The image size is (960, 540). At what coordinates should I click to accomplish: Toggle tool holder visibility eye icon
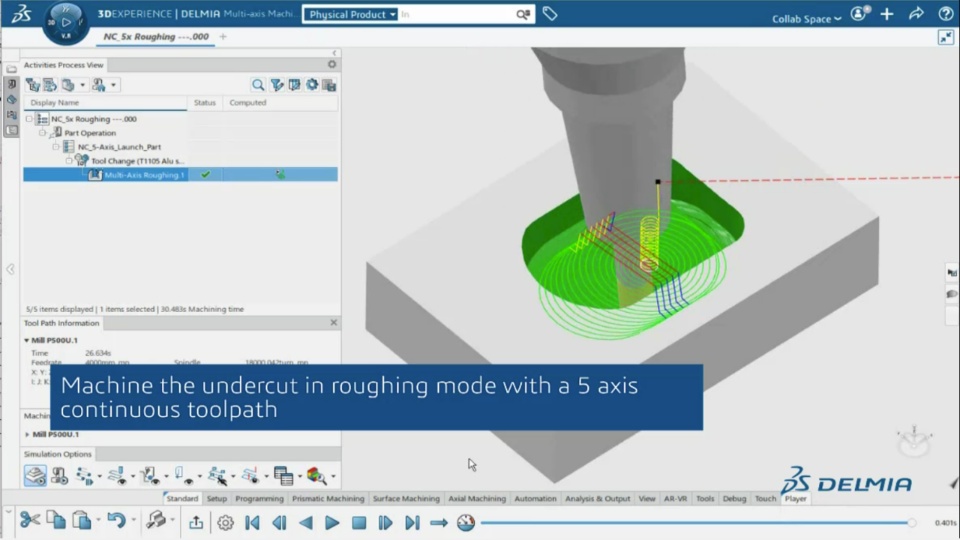151,476
